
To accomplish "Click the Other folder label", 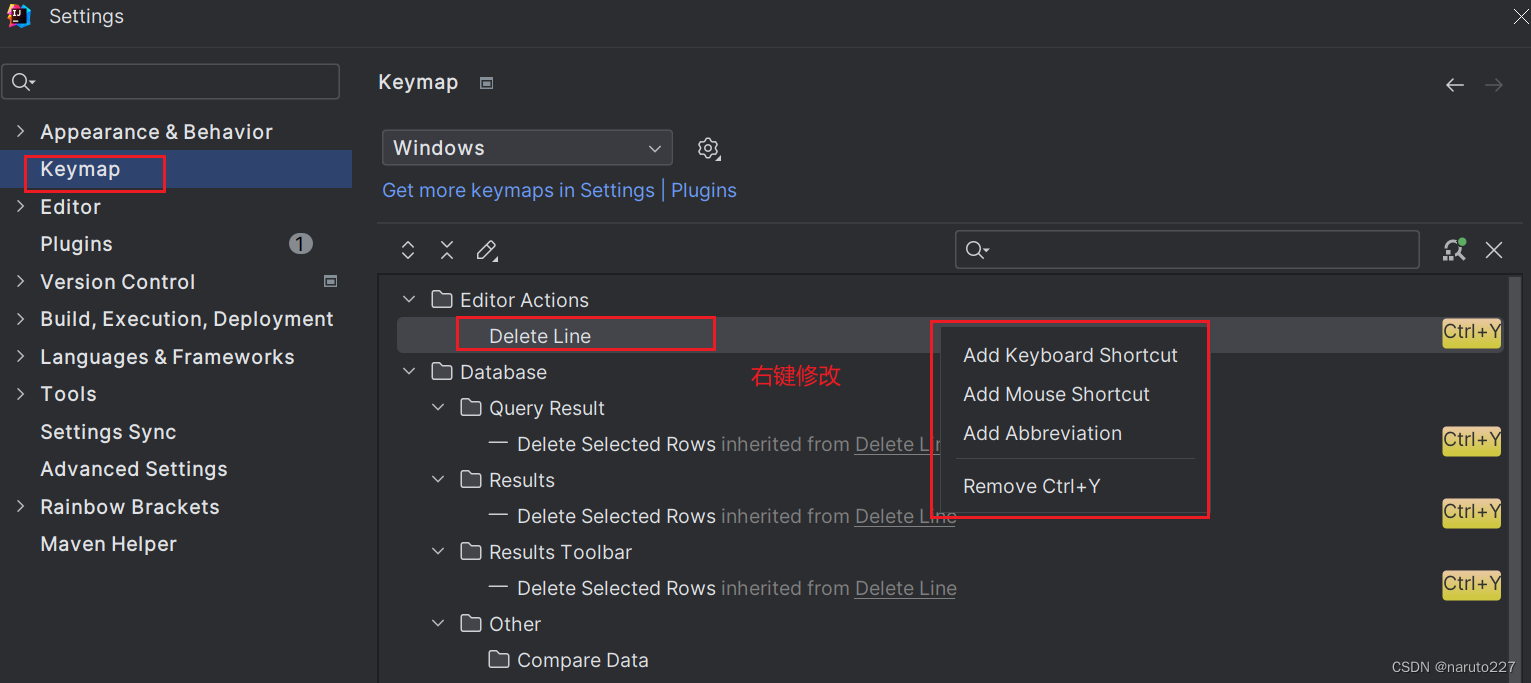I will pyautogui.click(x=515, y=624).
